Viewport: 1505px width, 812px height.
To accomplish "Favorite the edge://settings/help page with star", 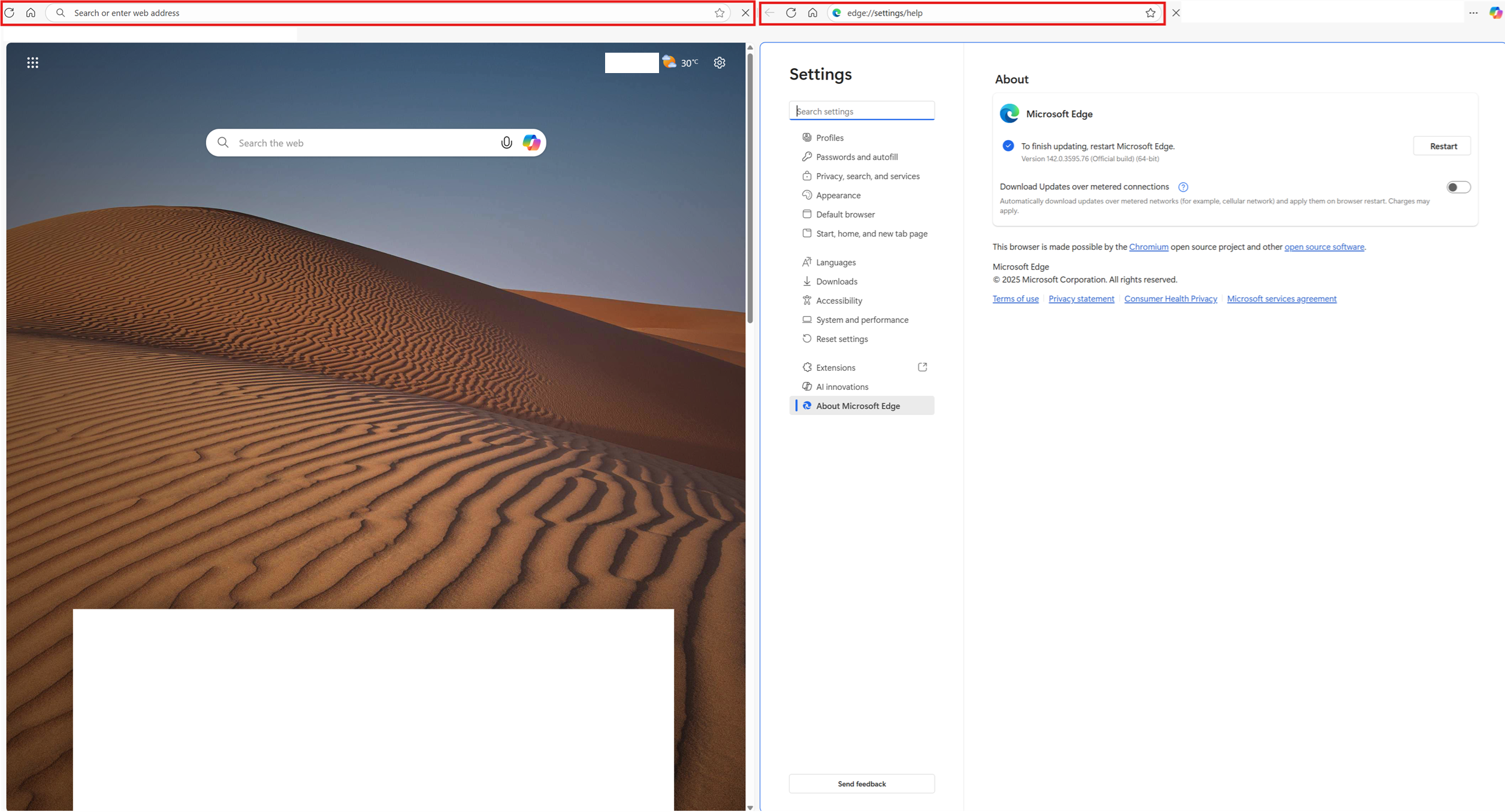I will 1150,13.
